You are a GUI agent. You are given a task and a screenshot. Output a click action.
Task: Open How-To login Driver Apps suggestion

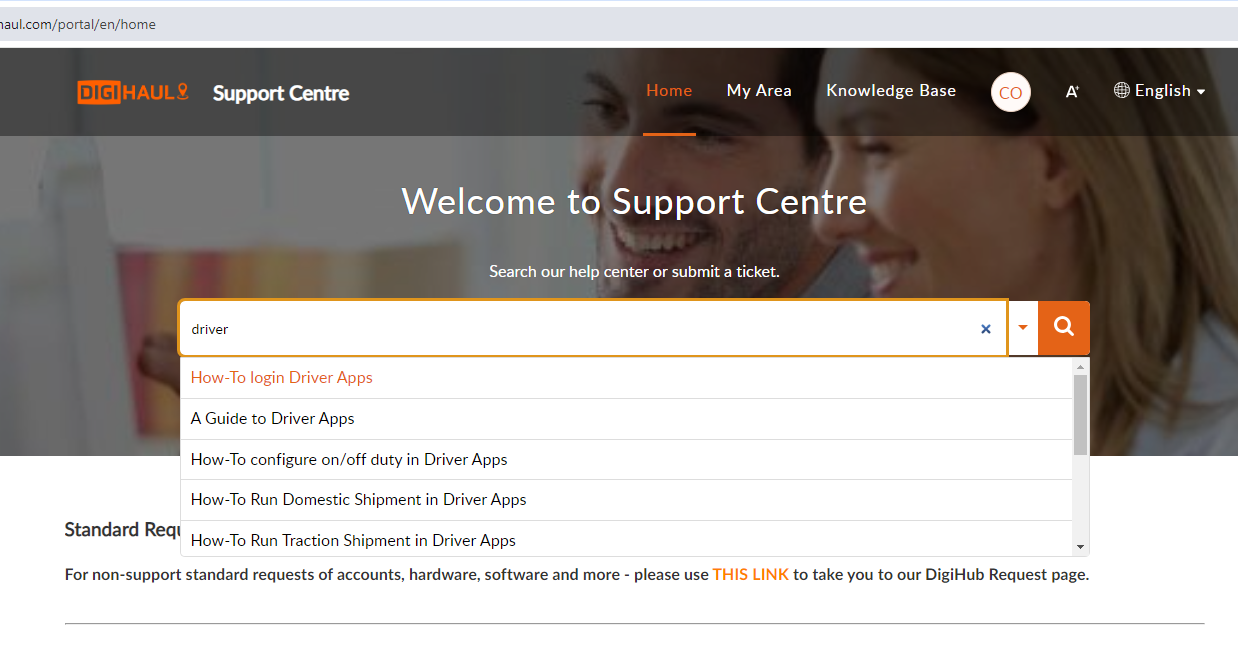tap(626, 378)
